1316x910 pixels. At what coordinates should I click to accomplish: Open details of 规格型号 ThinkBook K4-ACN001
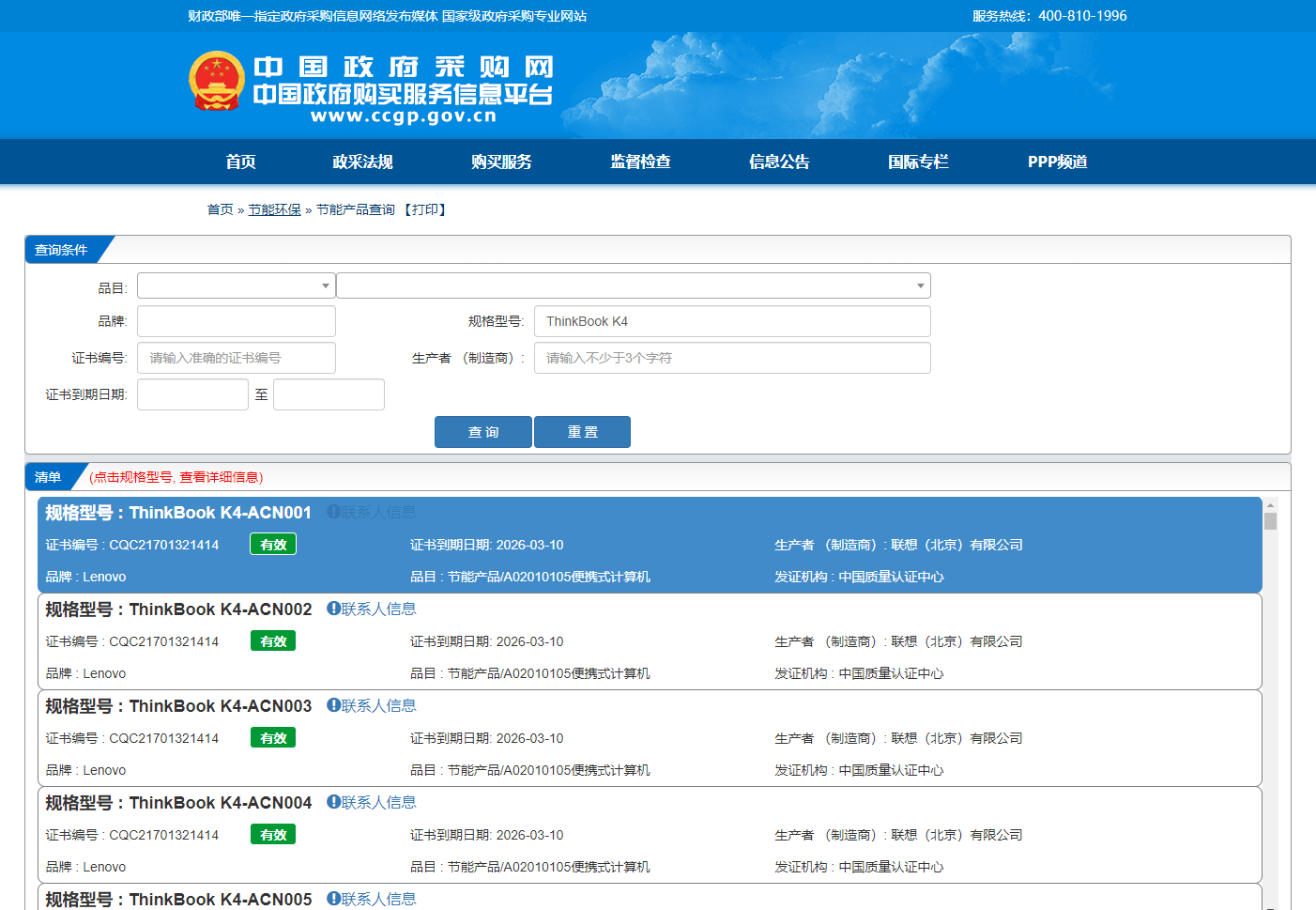click(178, 513)
